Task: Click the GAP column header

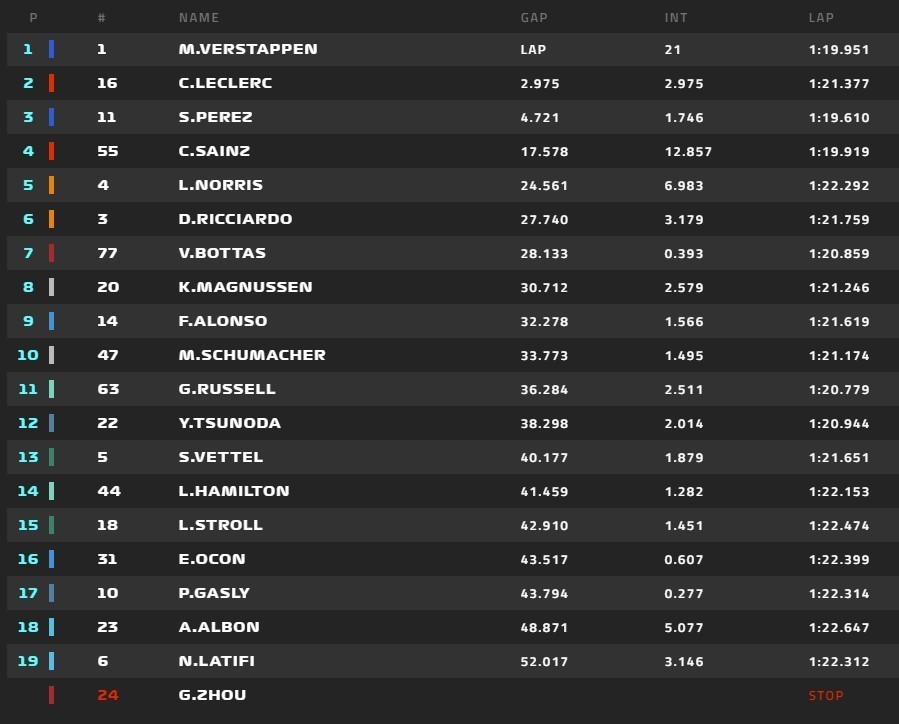Action: tap(534, 18)
